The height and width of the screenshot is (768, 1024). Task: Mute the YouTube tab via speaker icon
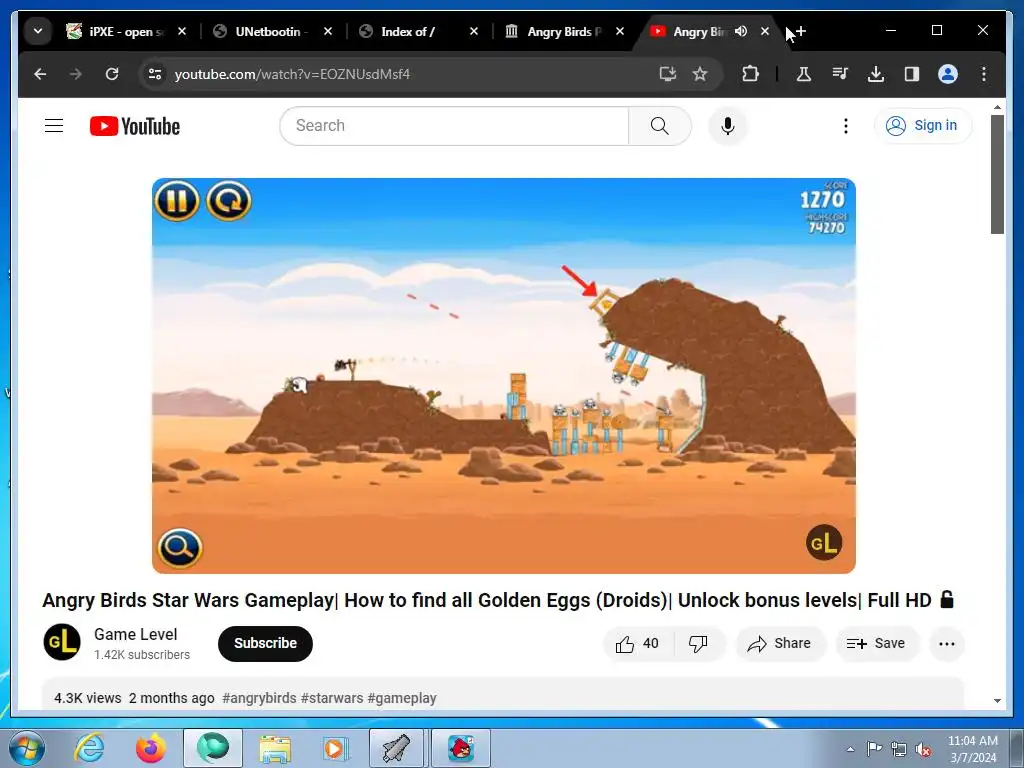741,31
